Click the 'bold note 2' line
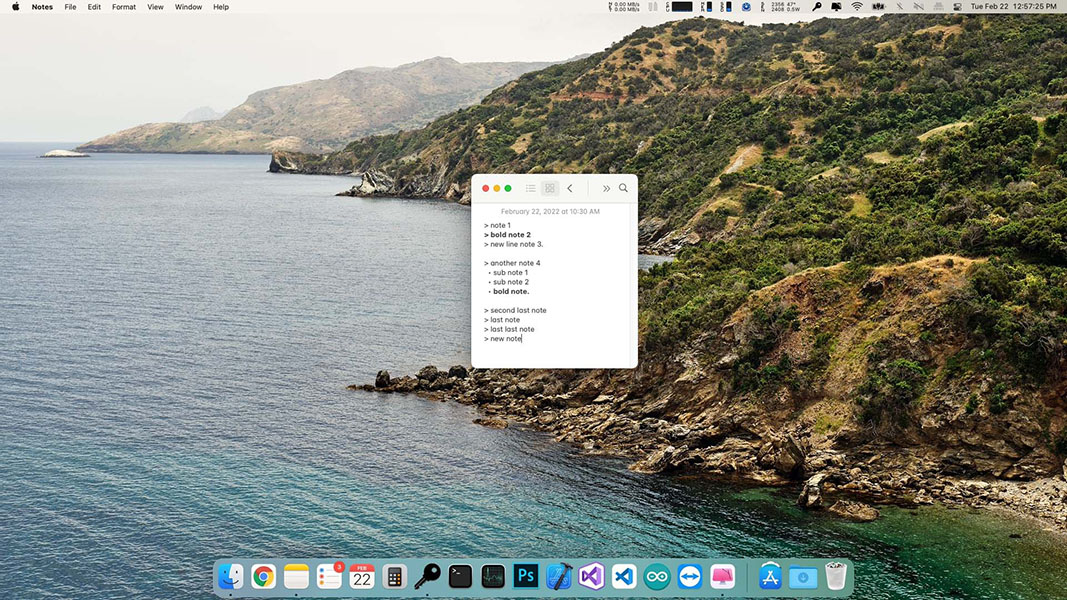Viewport: 1067px width, 600px height. click(510, 235)
